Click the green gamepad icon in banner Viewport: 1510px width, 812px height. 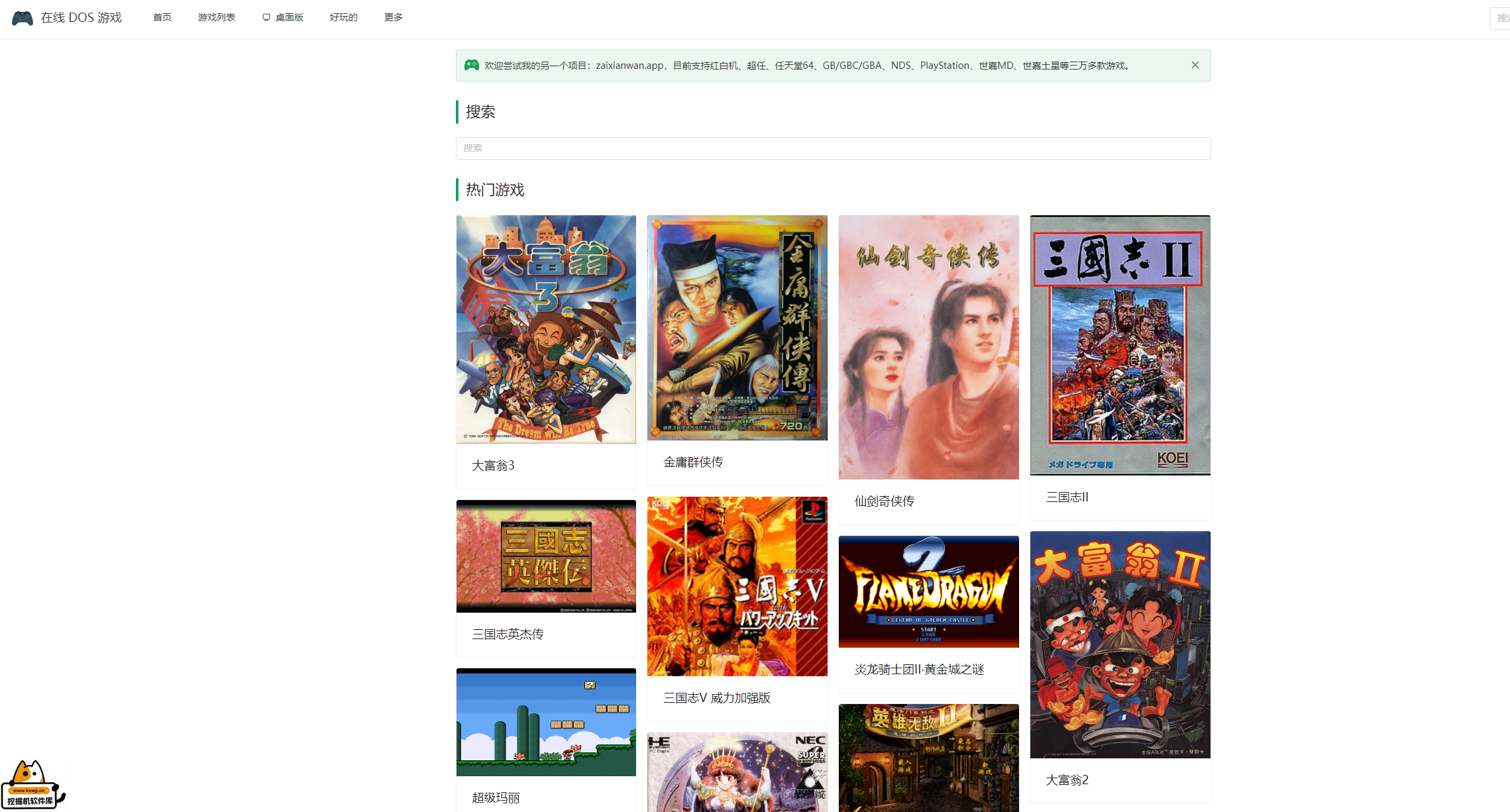pos(471,65)
